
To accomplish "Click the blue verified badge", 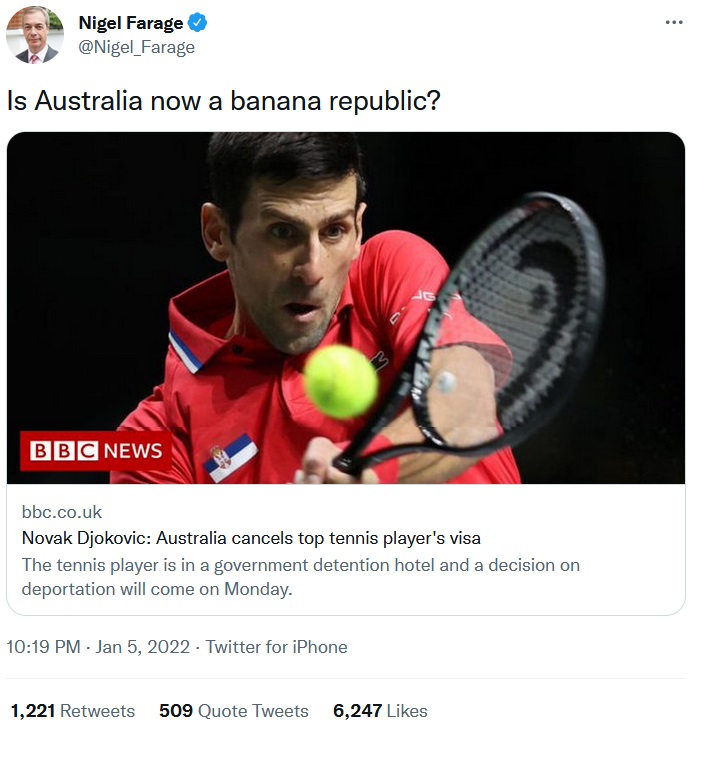I will [198, 23].
